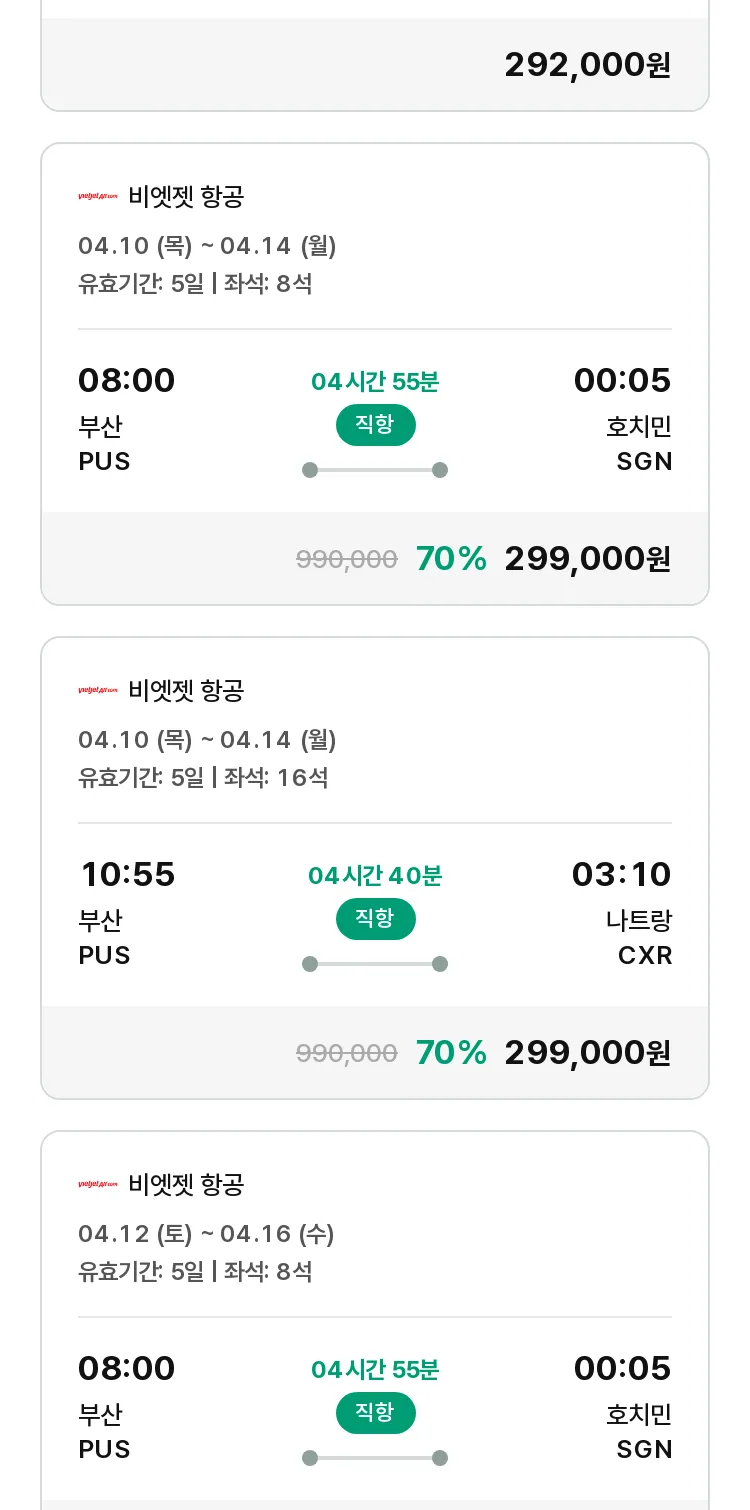The width and height of the screenshot is (750, 1510).
Task: Click the 70% discount on the 나트랑 flight
Action: tap(451, 1053)
